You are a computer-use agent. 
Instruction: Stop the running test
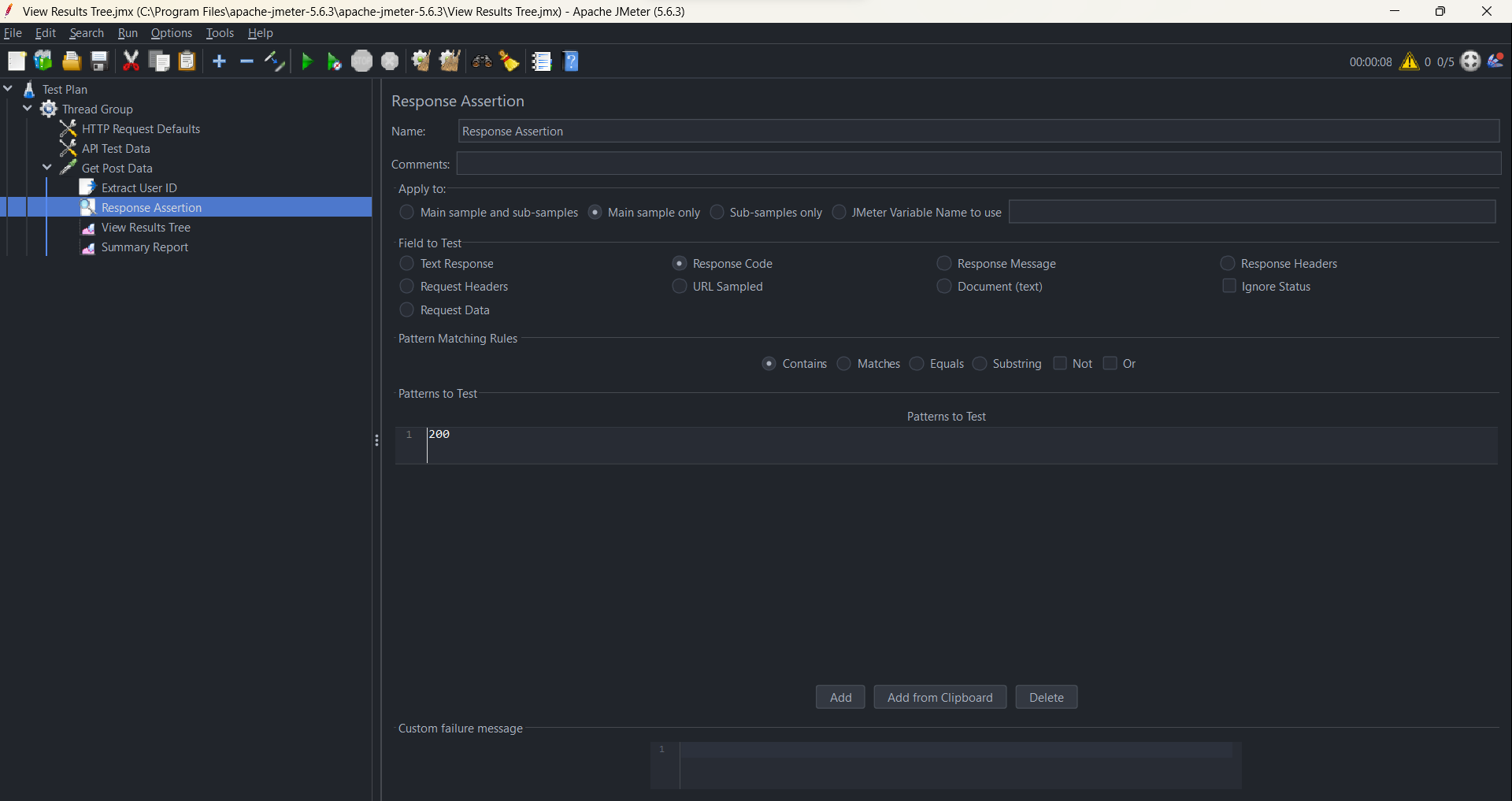[361, 61]
